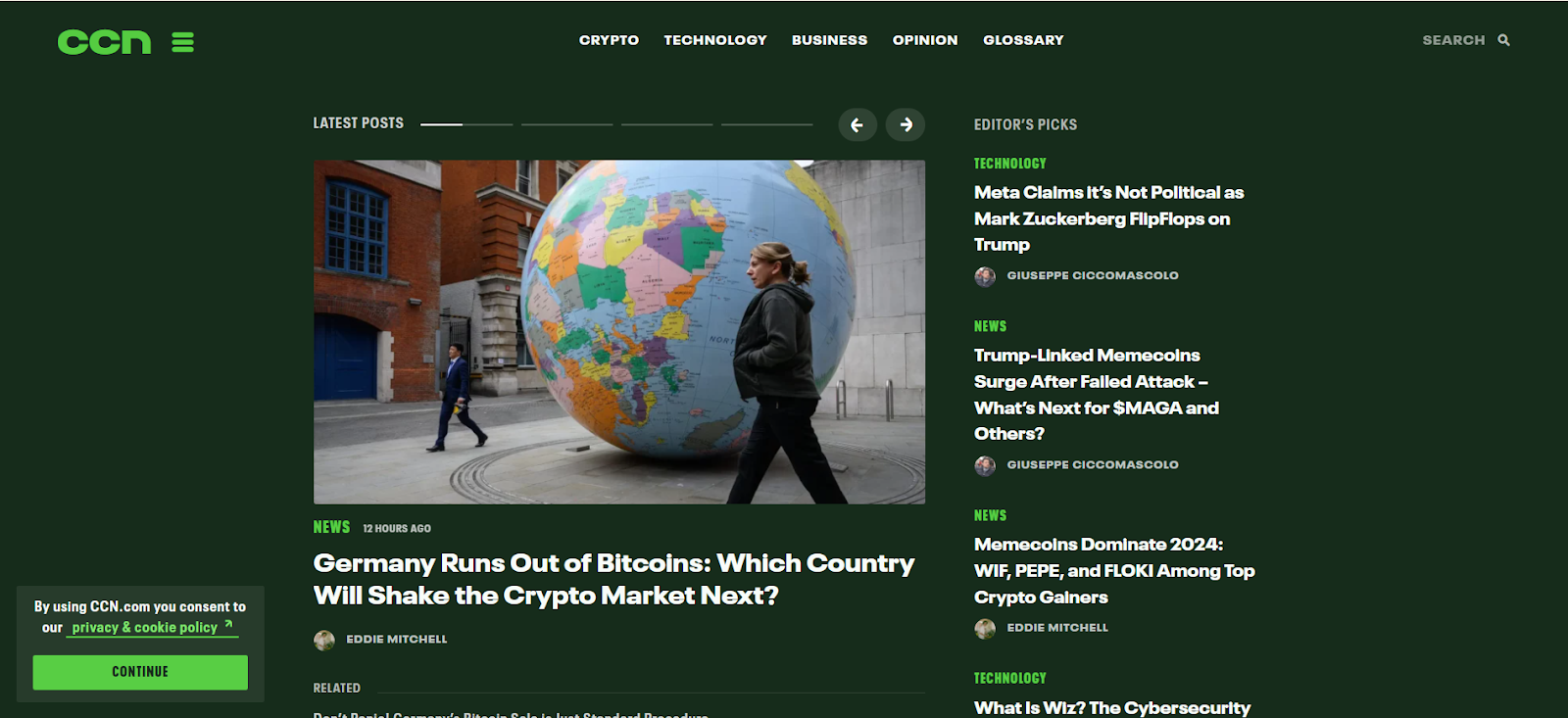Click the CCN logo
The image size is (1568, 718).
[104, 42]
